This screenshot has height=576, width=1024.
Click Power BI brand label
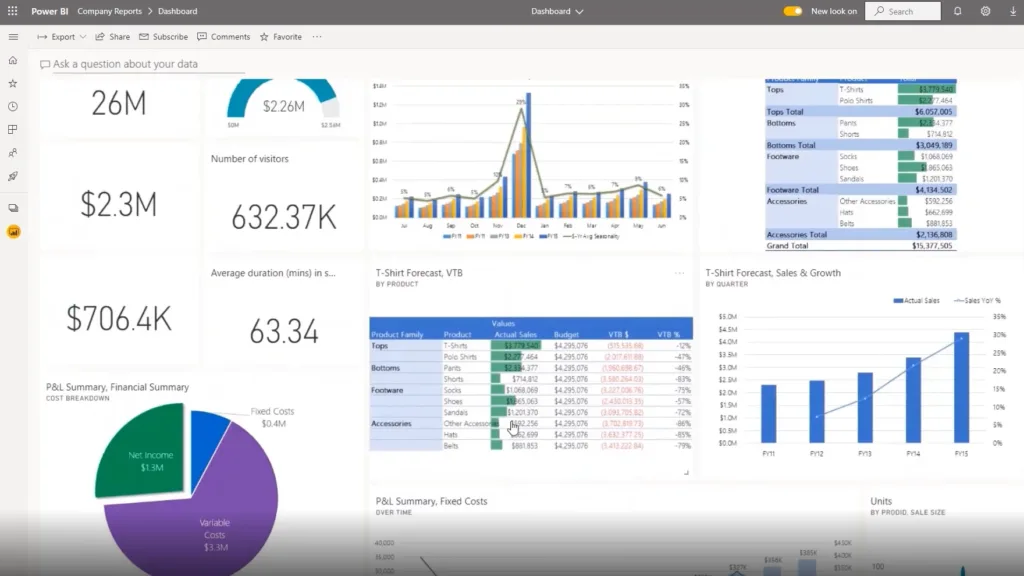click(x=50, y=11)
